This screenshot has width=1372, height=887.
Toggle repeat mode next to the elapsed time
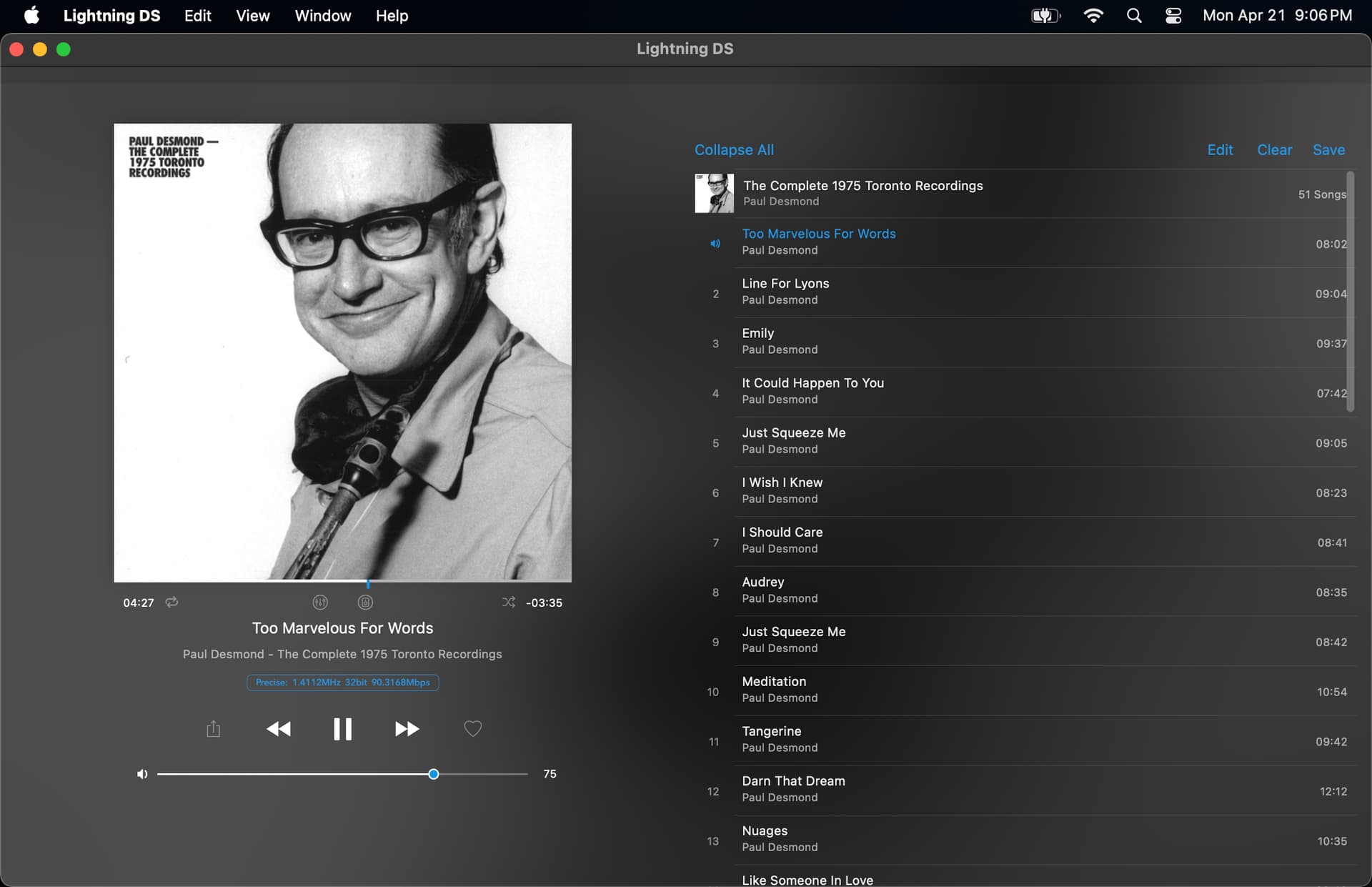[x=171, y=603]
